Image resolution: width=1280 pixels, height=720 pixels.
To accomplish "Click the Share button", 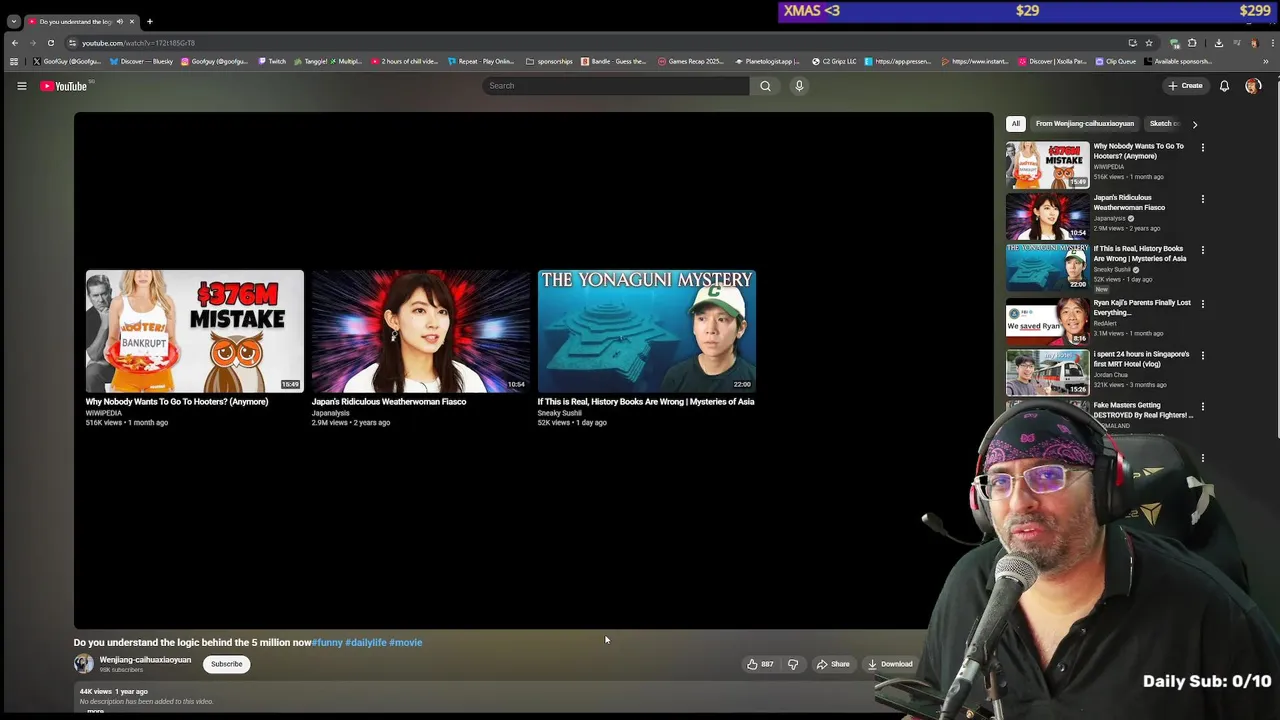I will click(x=833, y=664).
